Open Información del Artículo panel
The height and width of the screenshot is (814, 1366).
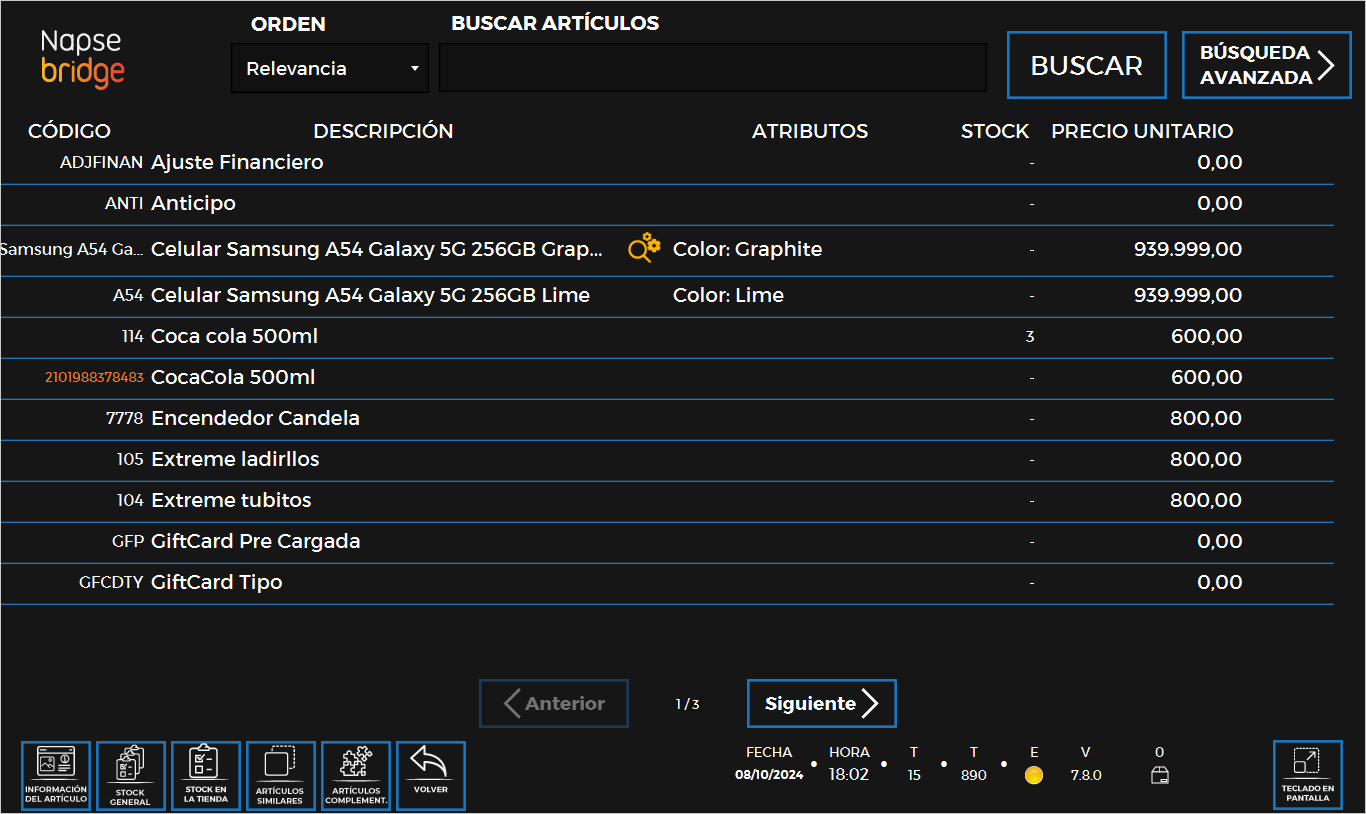tap(56, 776)
